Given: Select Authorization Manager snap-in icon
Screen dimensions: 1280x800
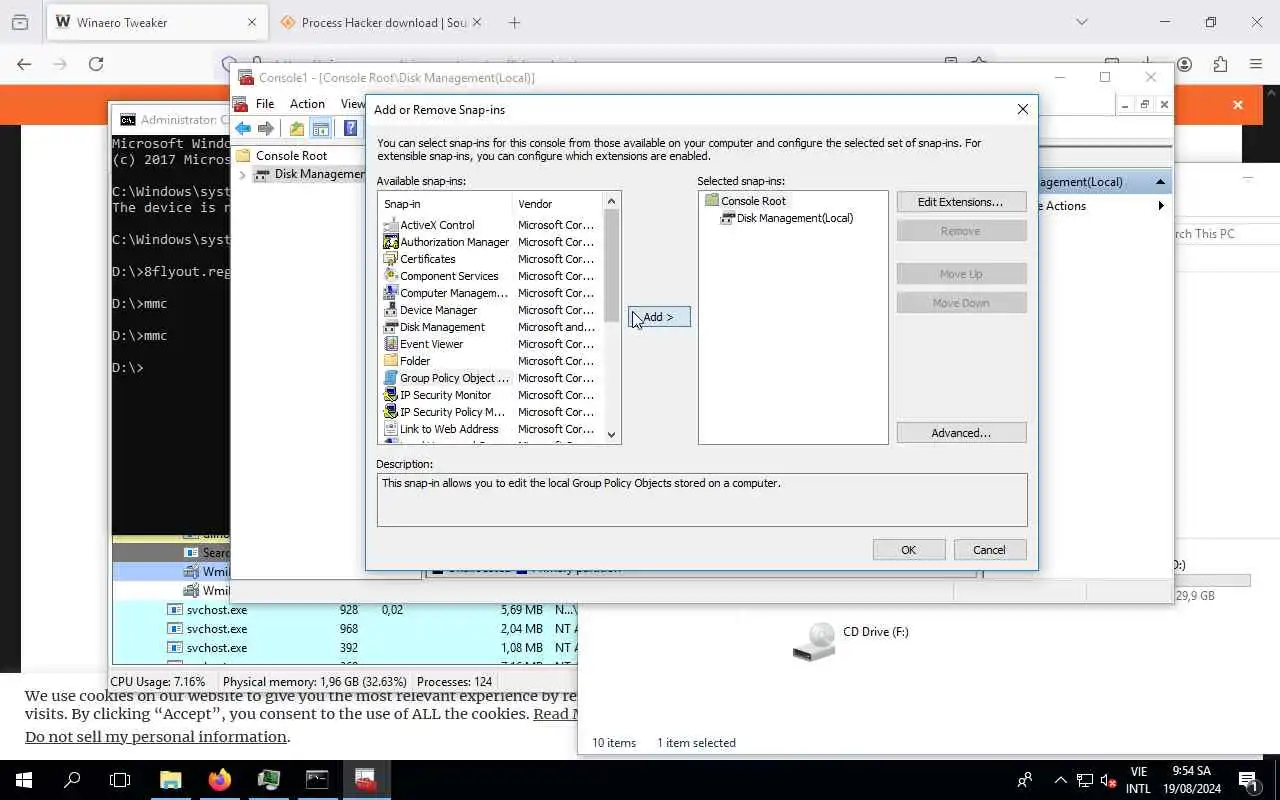Looking at the screenshot, I should [x=391, y=242].
